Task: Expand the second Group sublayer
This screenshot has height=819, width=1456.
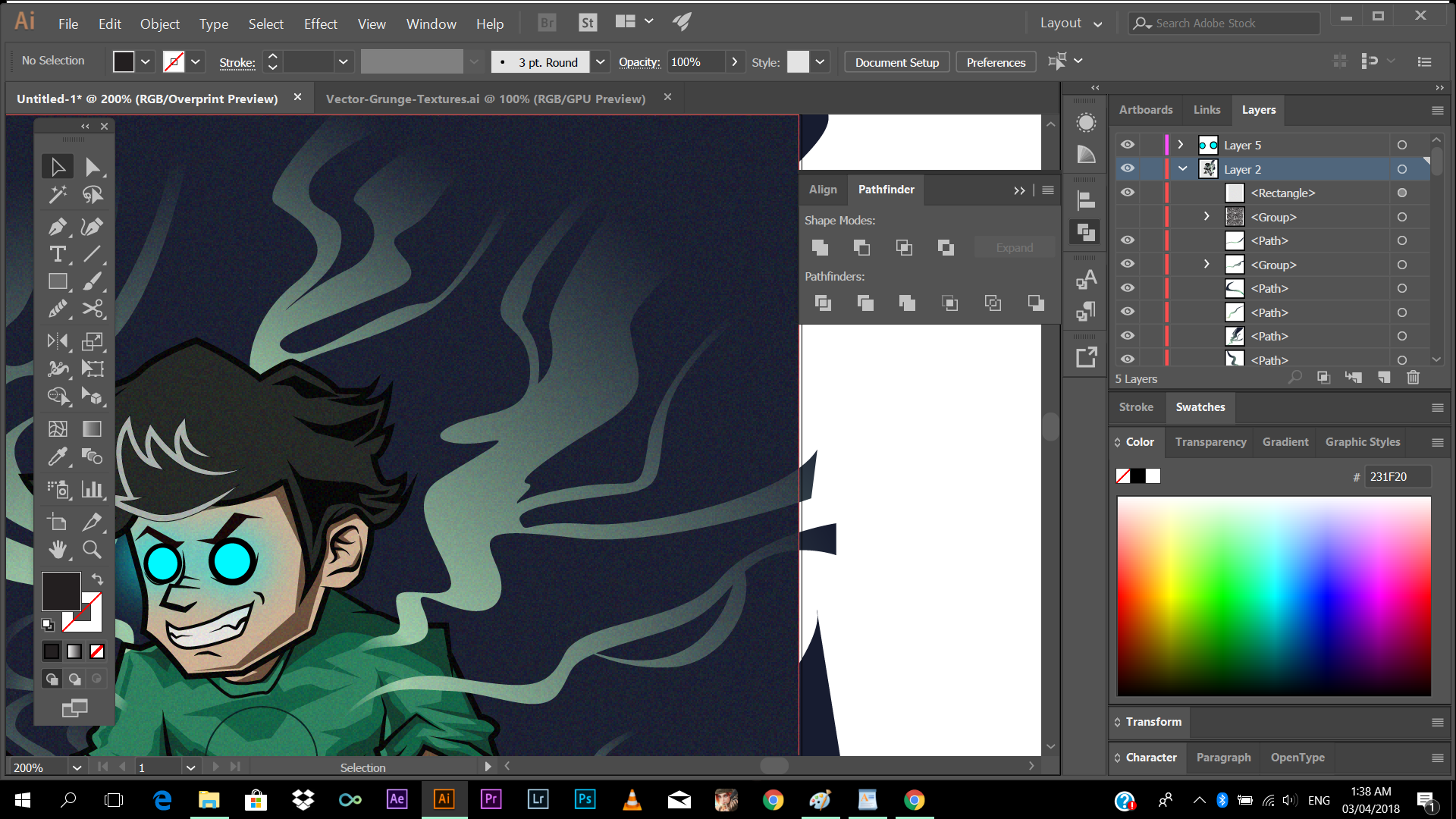Action: tap(1207, 264)
